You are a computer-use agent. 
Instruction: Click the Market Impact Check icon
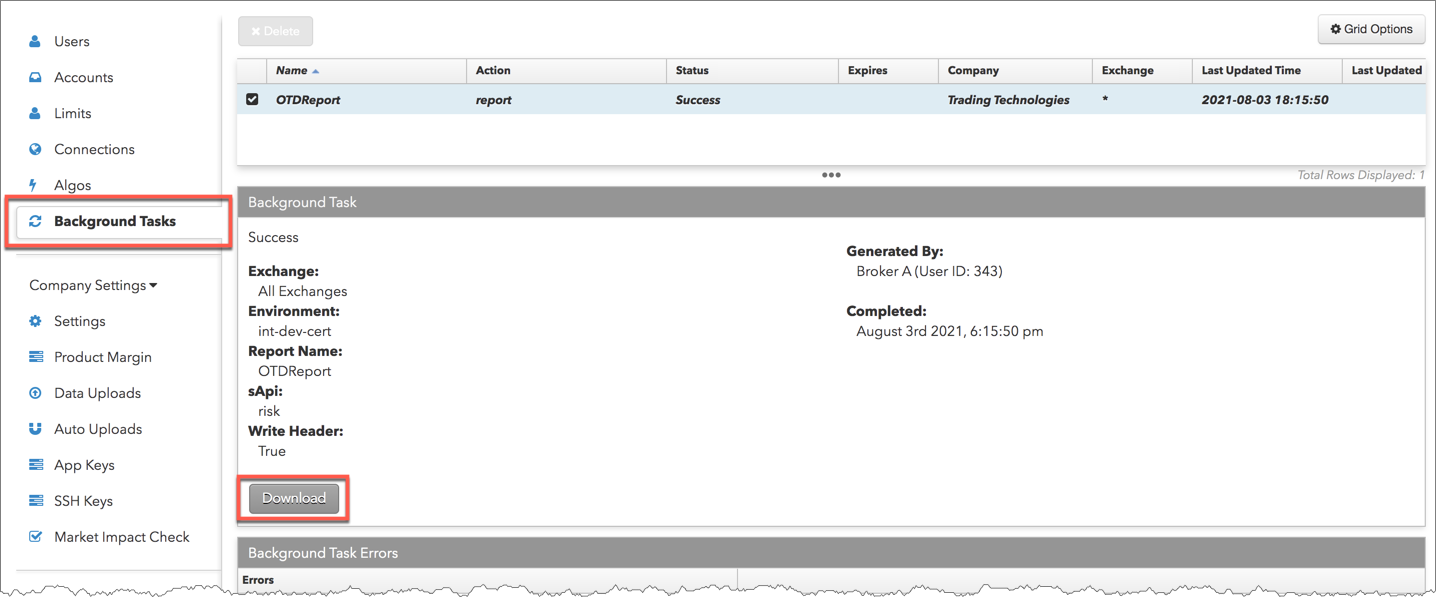(35, 537)
